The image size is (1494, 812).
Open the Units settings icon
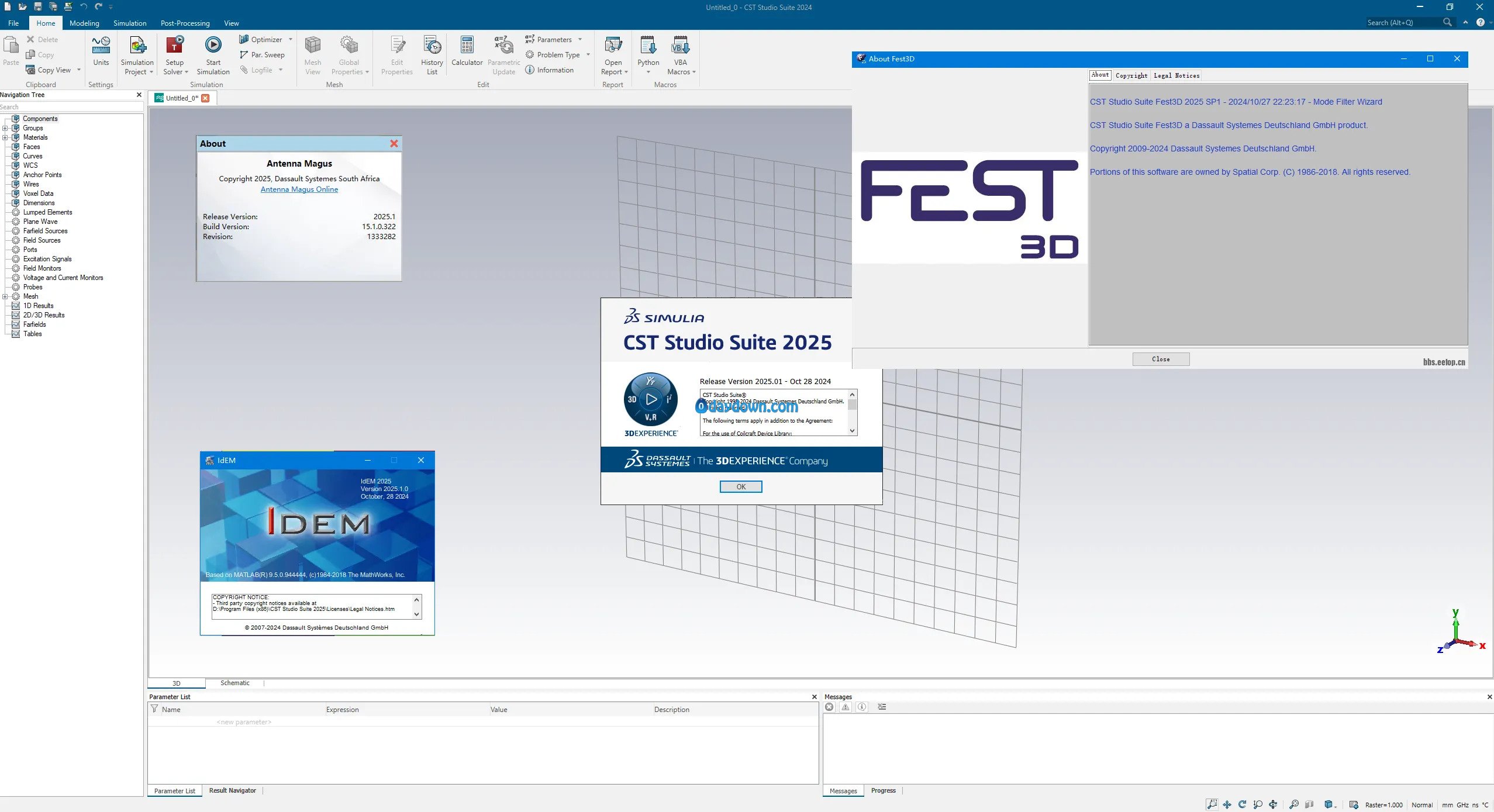101,46
